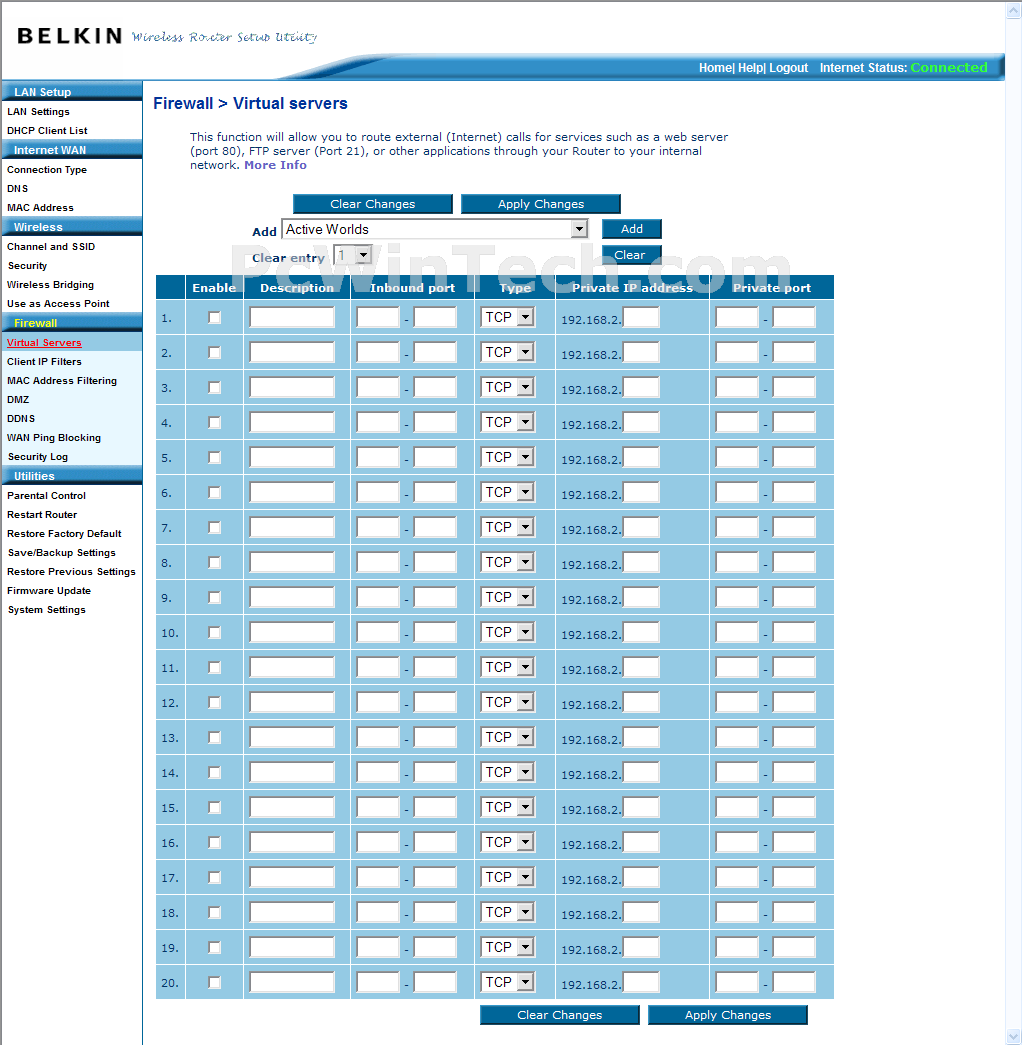Open the Type dropdown in row 20
This screenshot has height=1045, width=1022.
point(507,982)
